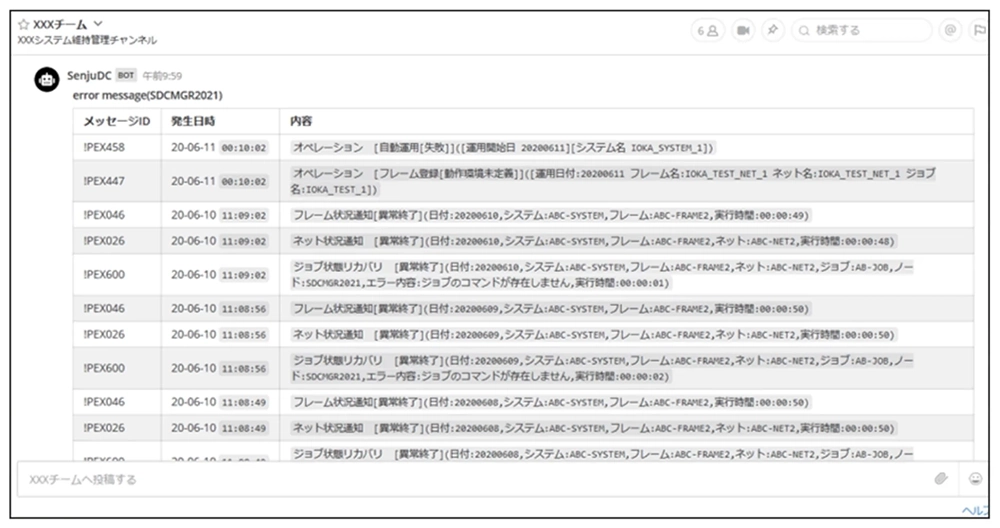Screen dimensions: 1000x528
Task: Click message ID !PEX458
Action: [x=104, y=147]
